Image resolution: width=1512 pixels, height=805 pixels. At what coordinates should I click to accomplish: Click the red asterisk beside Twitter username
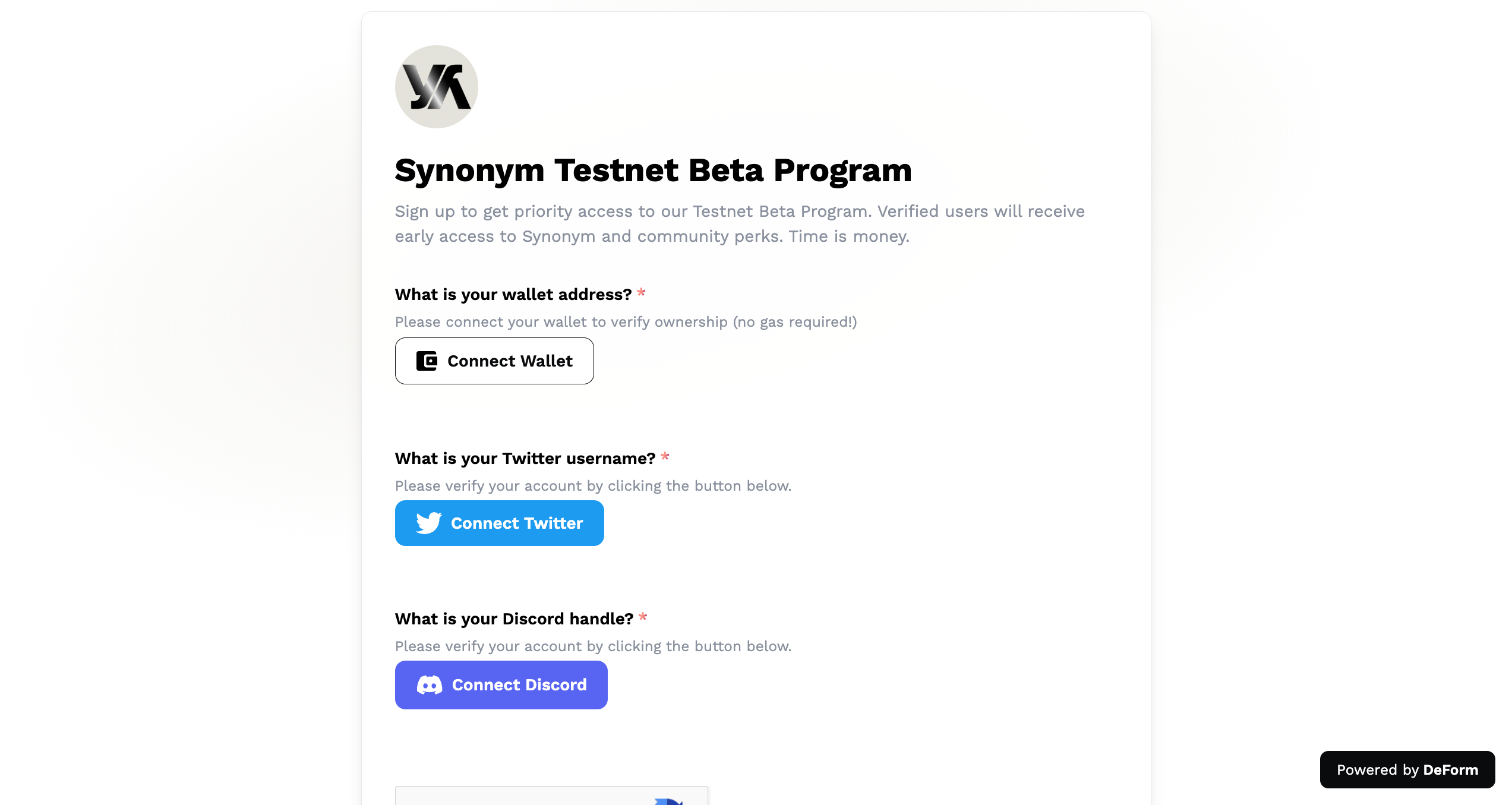pos(665,457)
